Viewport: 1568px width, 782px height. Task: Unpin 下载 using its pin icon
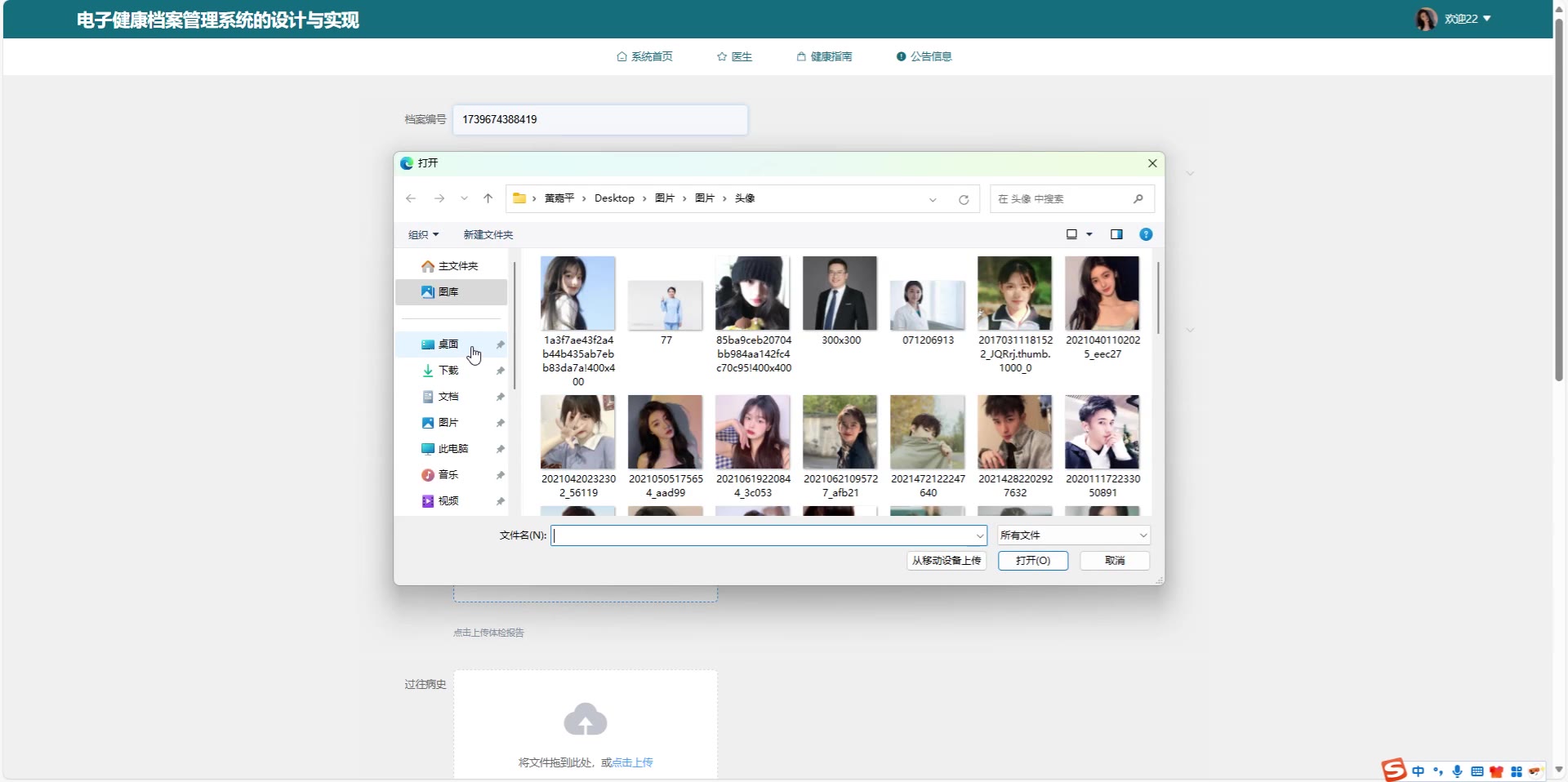coord(500,371)
